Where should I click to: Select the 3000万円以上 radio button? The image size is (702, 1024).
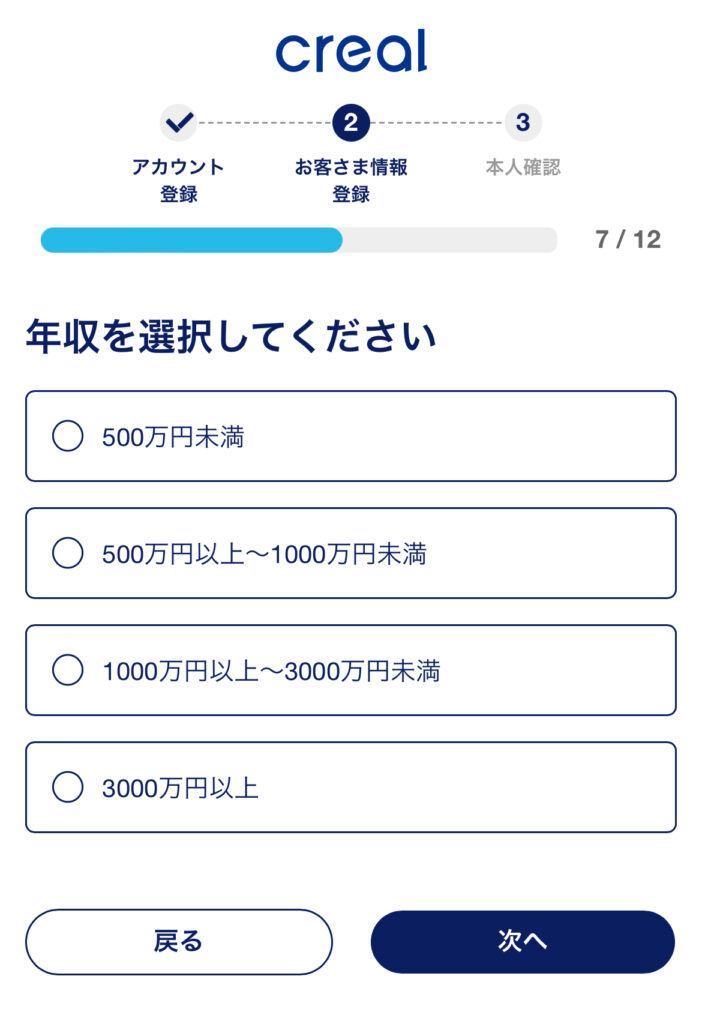coord(67,787)
